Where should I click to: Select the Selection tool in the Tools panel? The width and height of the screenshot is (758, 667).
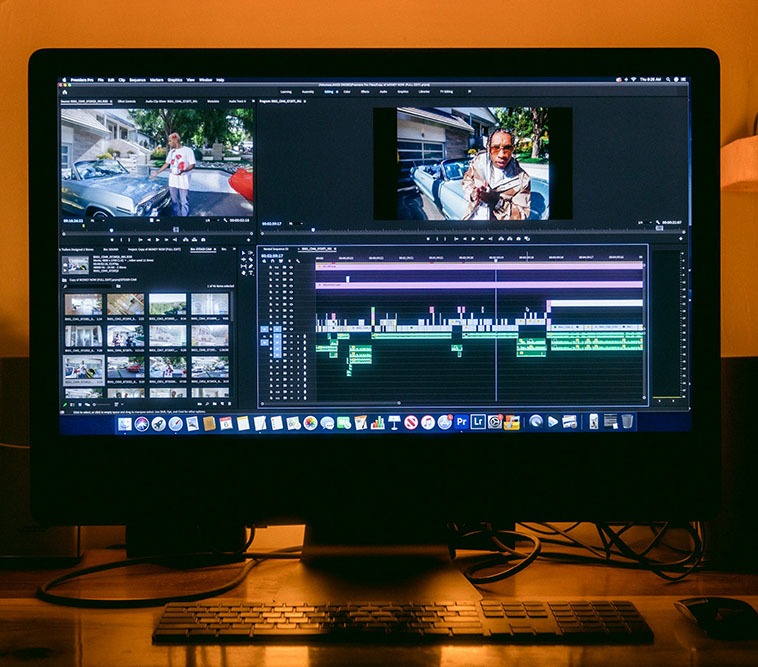(244, 253)
